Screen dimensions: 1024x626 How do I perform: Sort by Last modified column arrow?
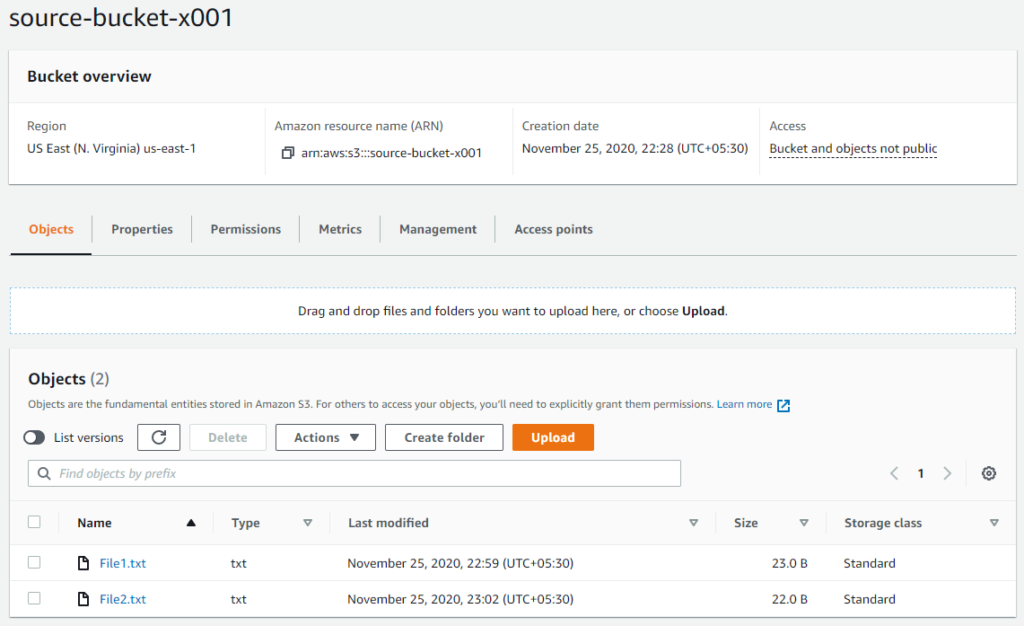(x=694, y=523)
